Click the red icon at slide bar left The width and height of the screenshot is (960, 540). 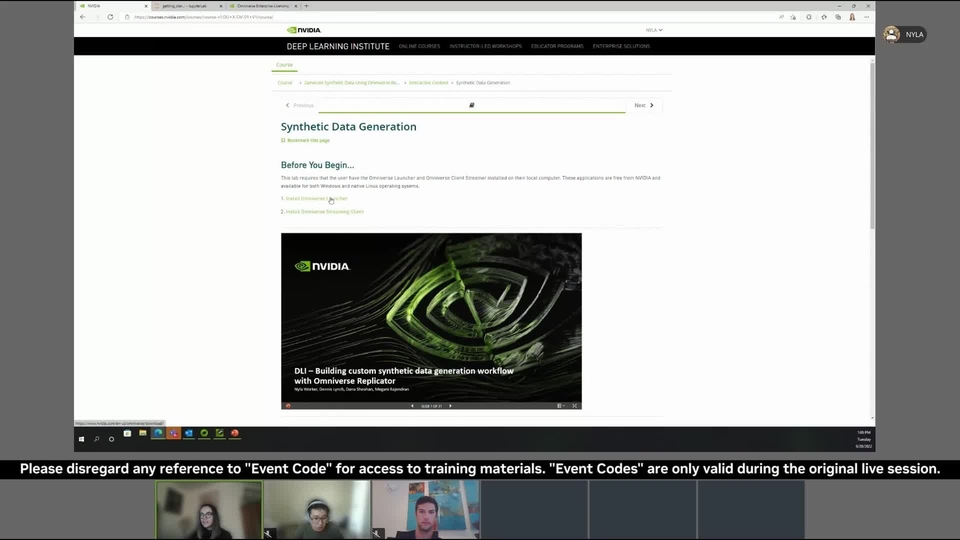click(288, 406)
